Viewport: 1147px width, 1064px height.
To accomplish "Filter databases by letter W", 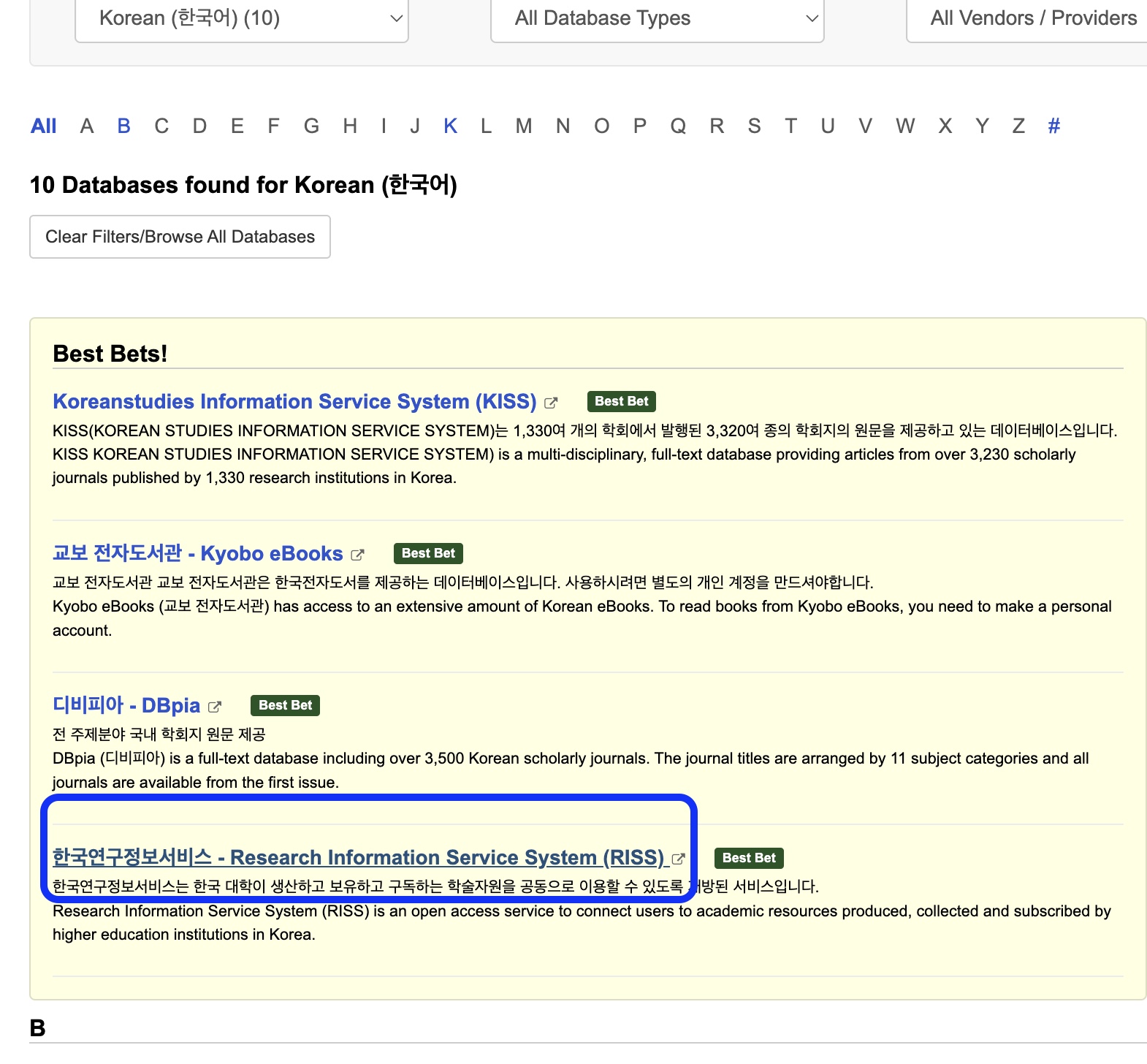I will click(x=905, y=126).
